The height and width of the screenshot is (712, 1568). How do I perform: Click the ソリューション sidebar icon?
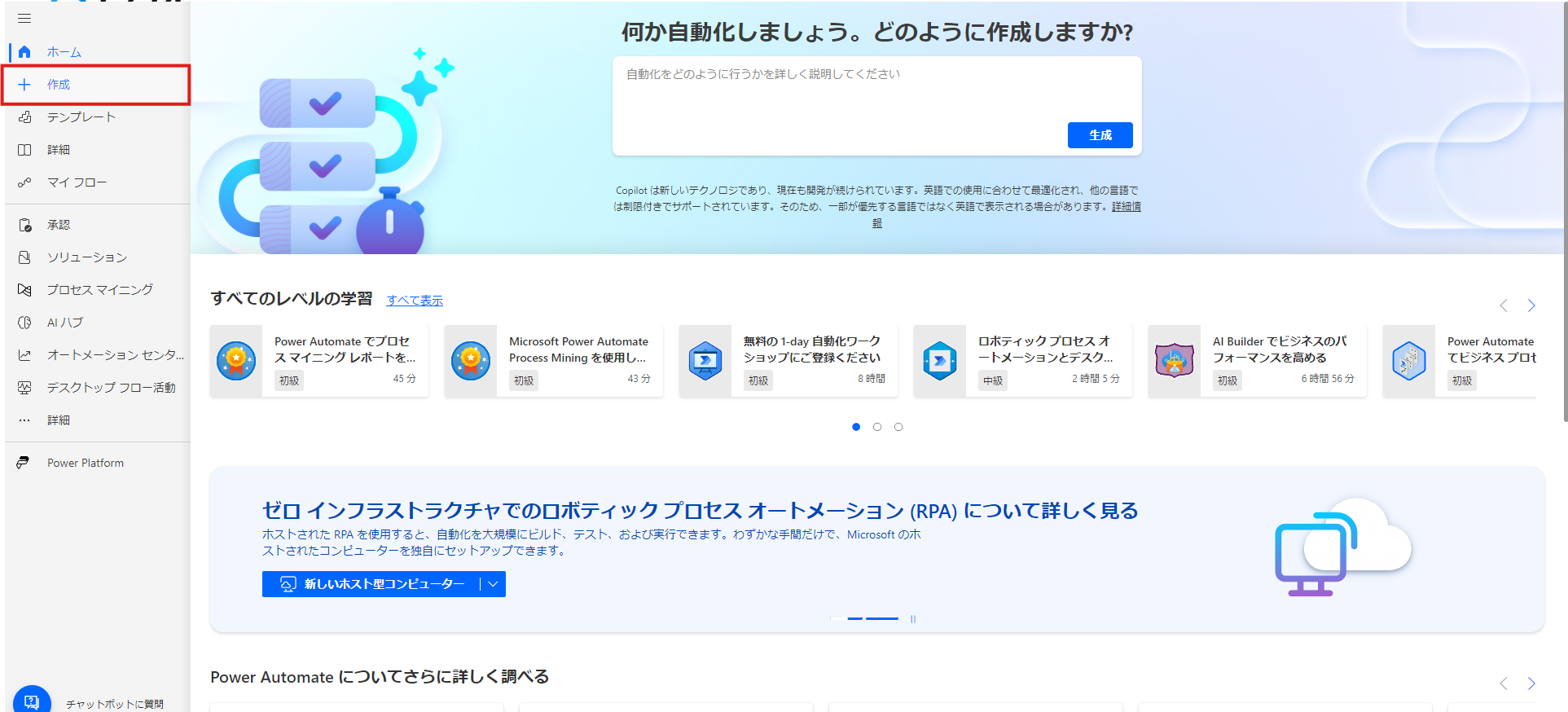pyautogui.click(x=24, y=257)
